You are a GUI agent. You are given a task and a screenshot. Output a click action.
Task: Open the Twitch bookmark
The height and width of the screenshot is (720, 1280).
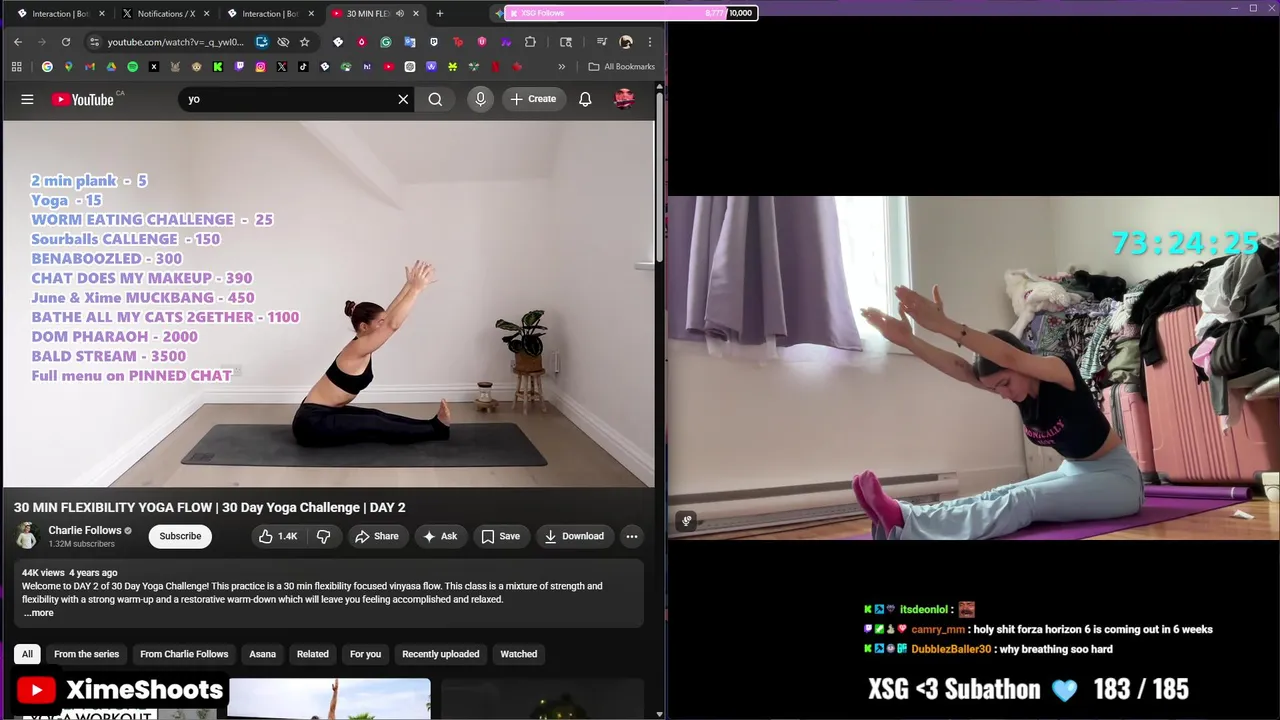coord(239,67)
